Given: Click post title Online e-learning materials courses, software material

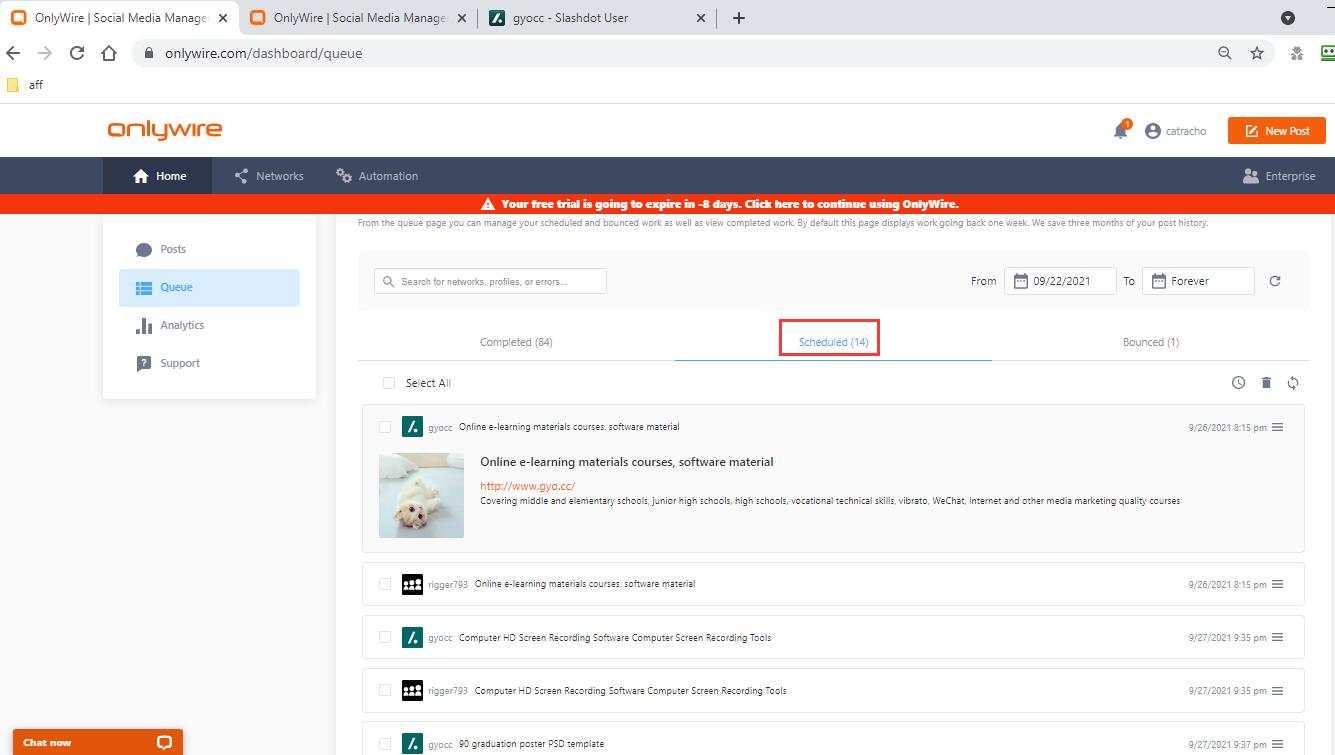Looking at the screenshot, I should click(x=627, y=462).
